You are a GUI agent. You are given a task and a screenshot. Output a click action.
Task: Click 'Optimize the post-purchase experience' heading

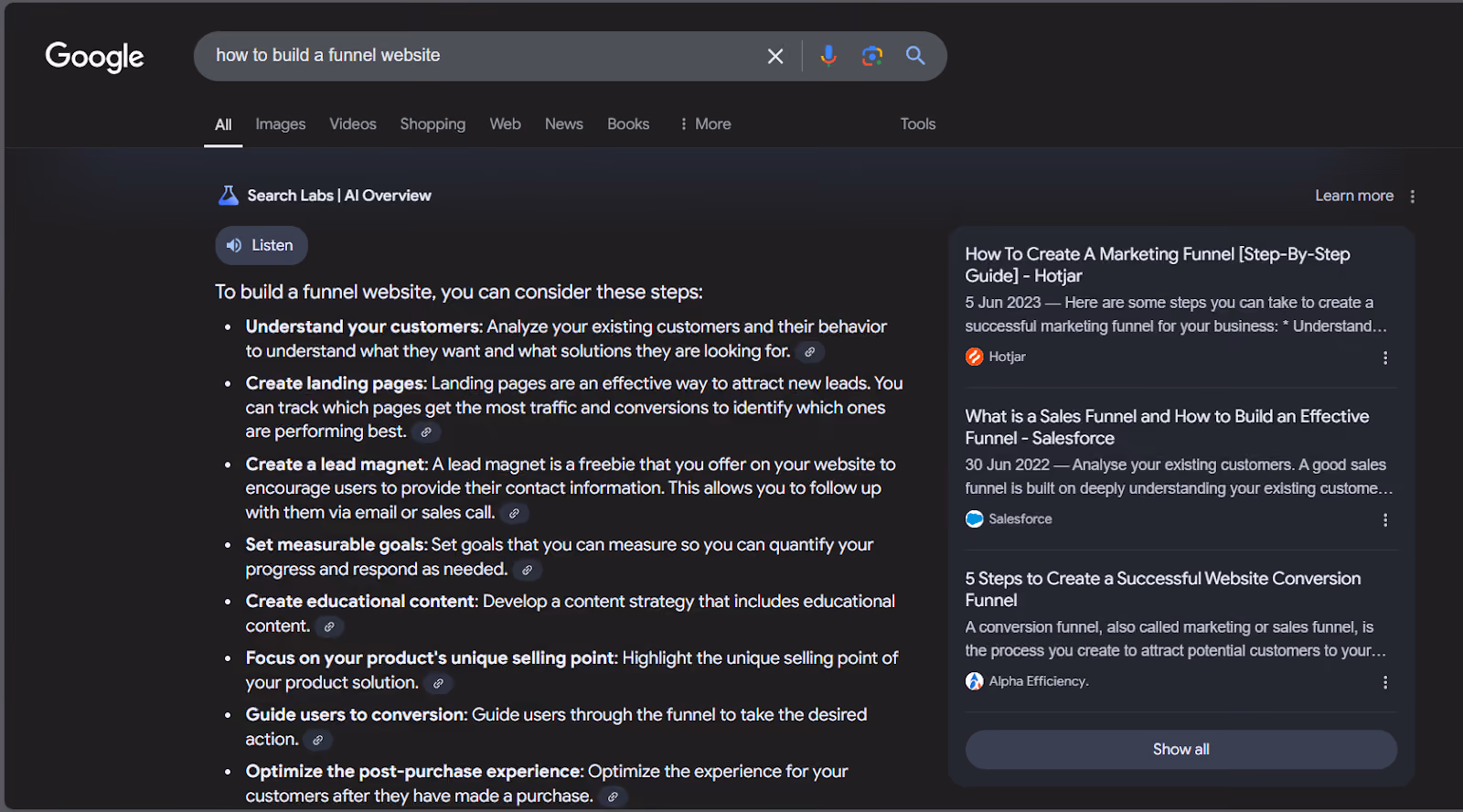coord(414,771)
